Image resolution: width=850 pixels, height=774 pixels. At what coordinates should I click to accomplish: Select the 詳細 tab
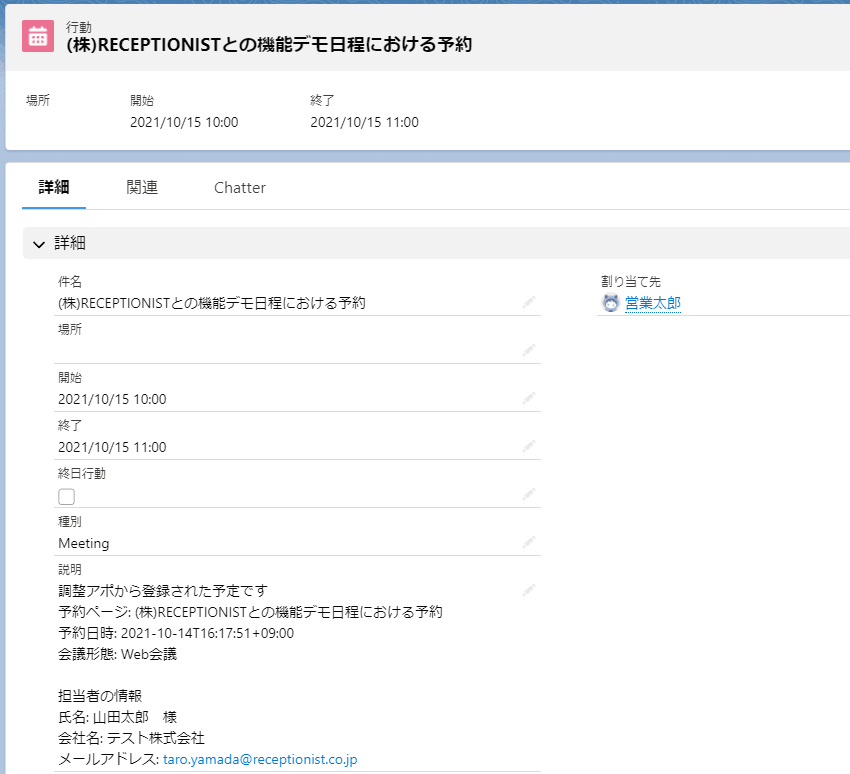tap(54, 188)
